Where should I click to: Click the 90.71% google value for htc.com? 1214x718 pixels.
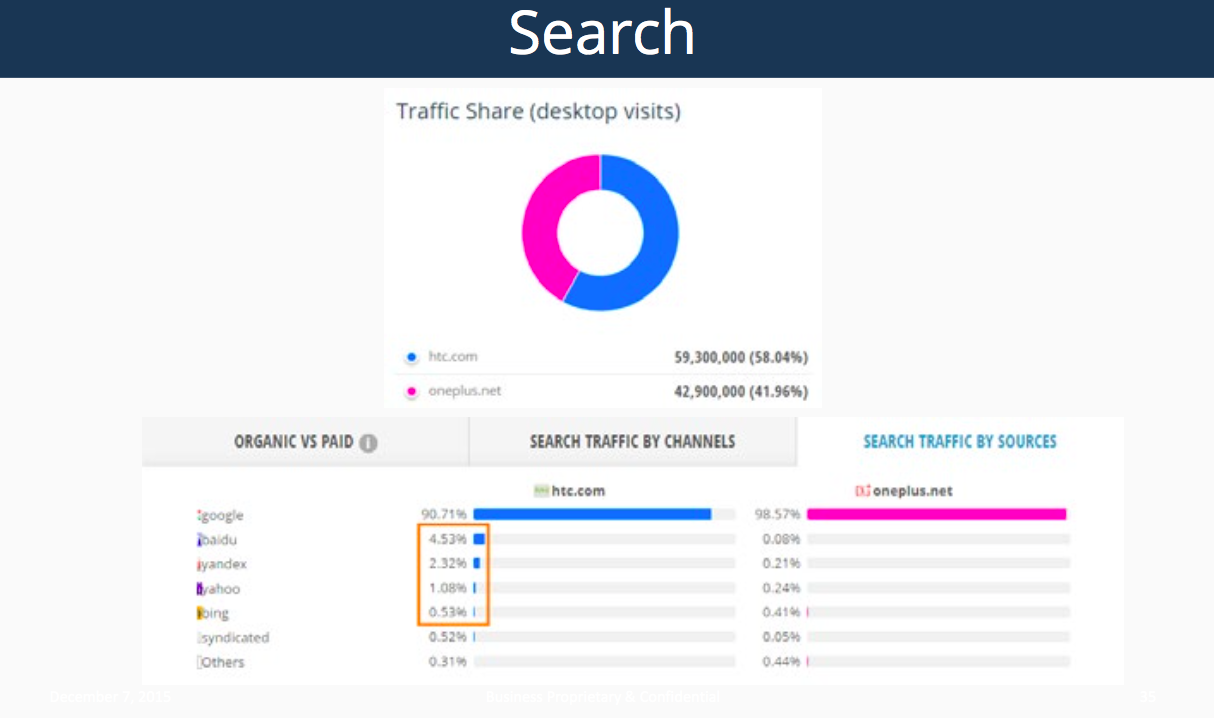[x=446, y=515]
